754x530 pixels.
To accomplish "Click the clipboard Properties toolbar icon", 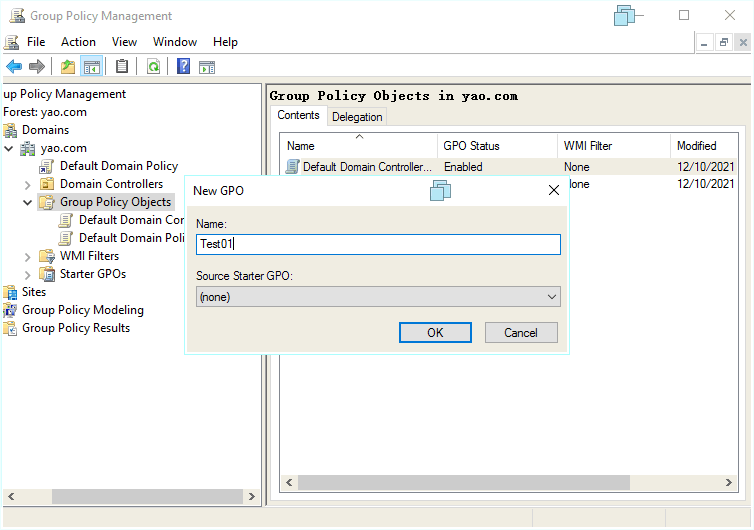I will click(x=122, y=67).
